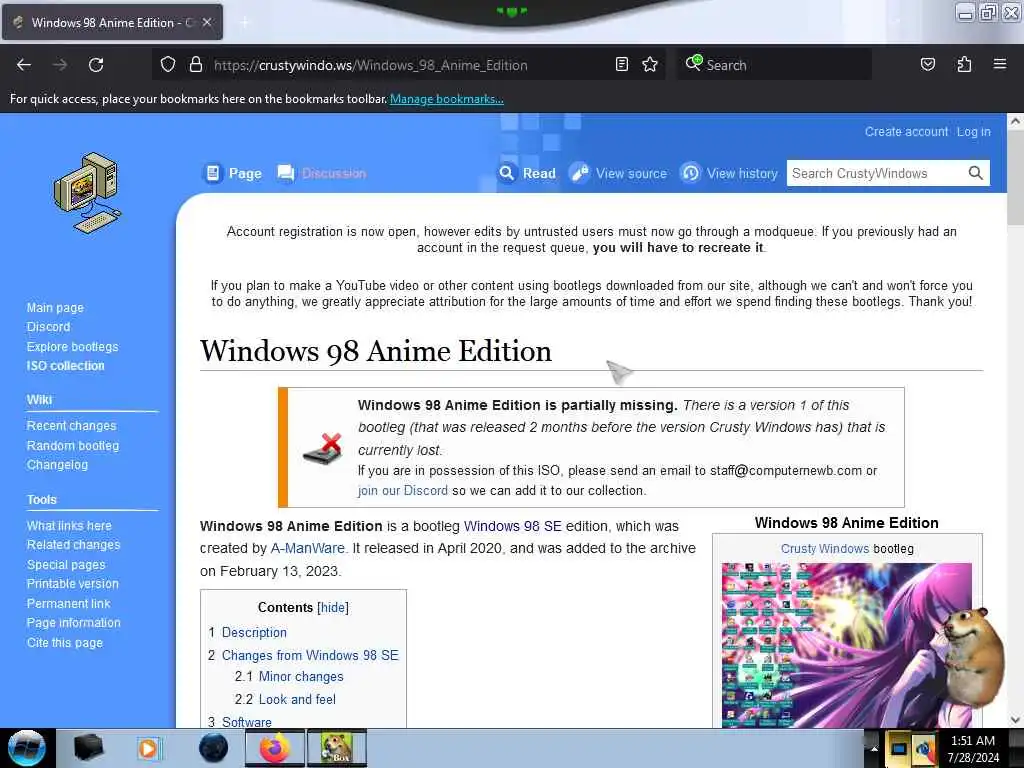1024x768 pixels.
Task: Hide the Contents table with hide toggle
Action: (x=333, y=607)
